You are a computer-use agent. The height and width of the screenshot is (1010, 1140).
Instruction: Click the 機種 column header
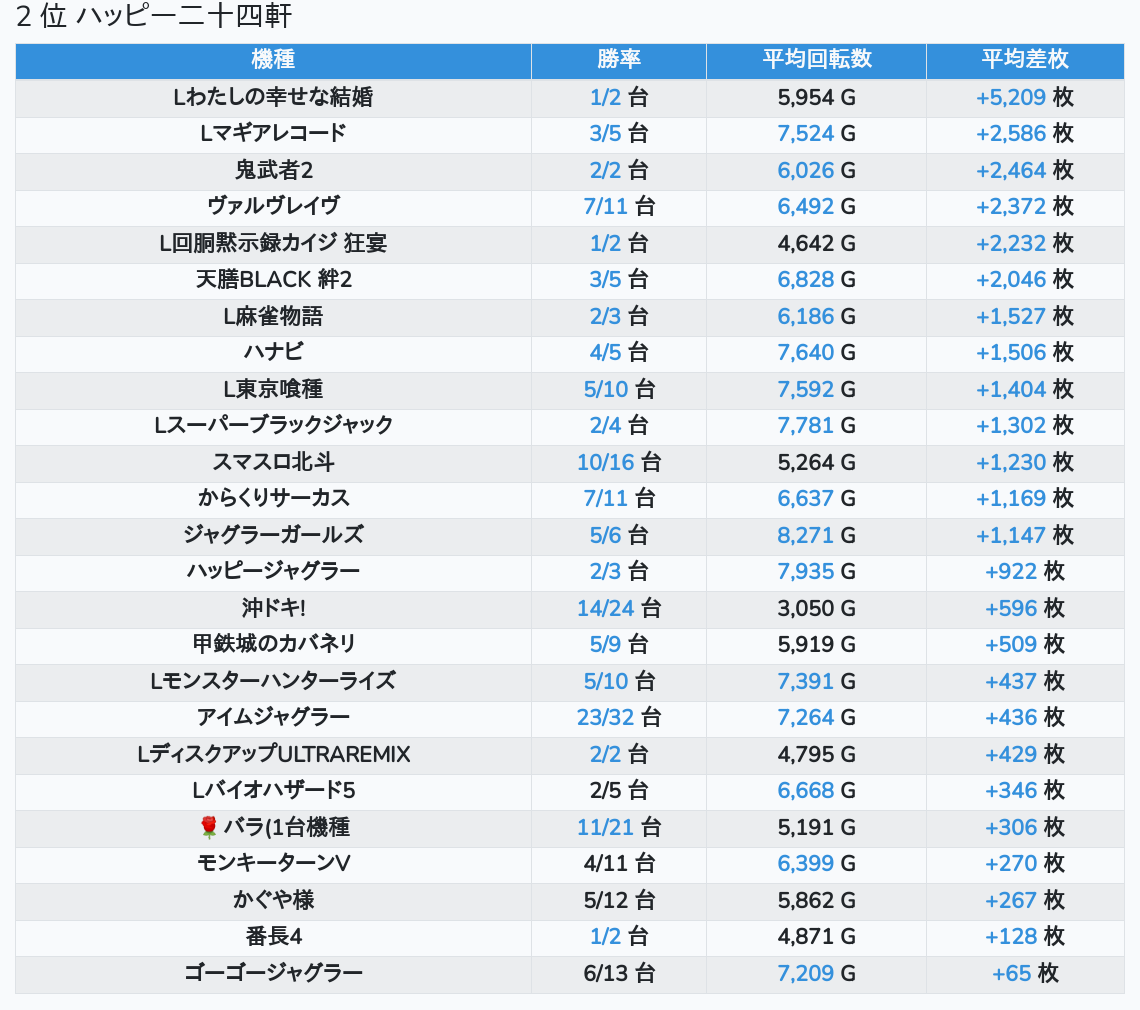[x=273, y=59]
